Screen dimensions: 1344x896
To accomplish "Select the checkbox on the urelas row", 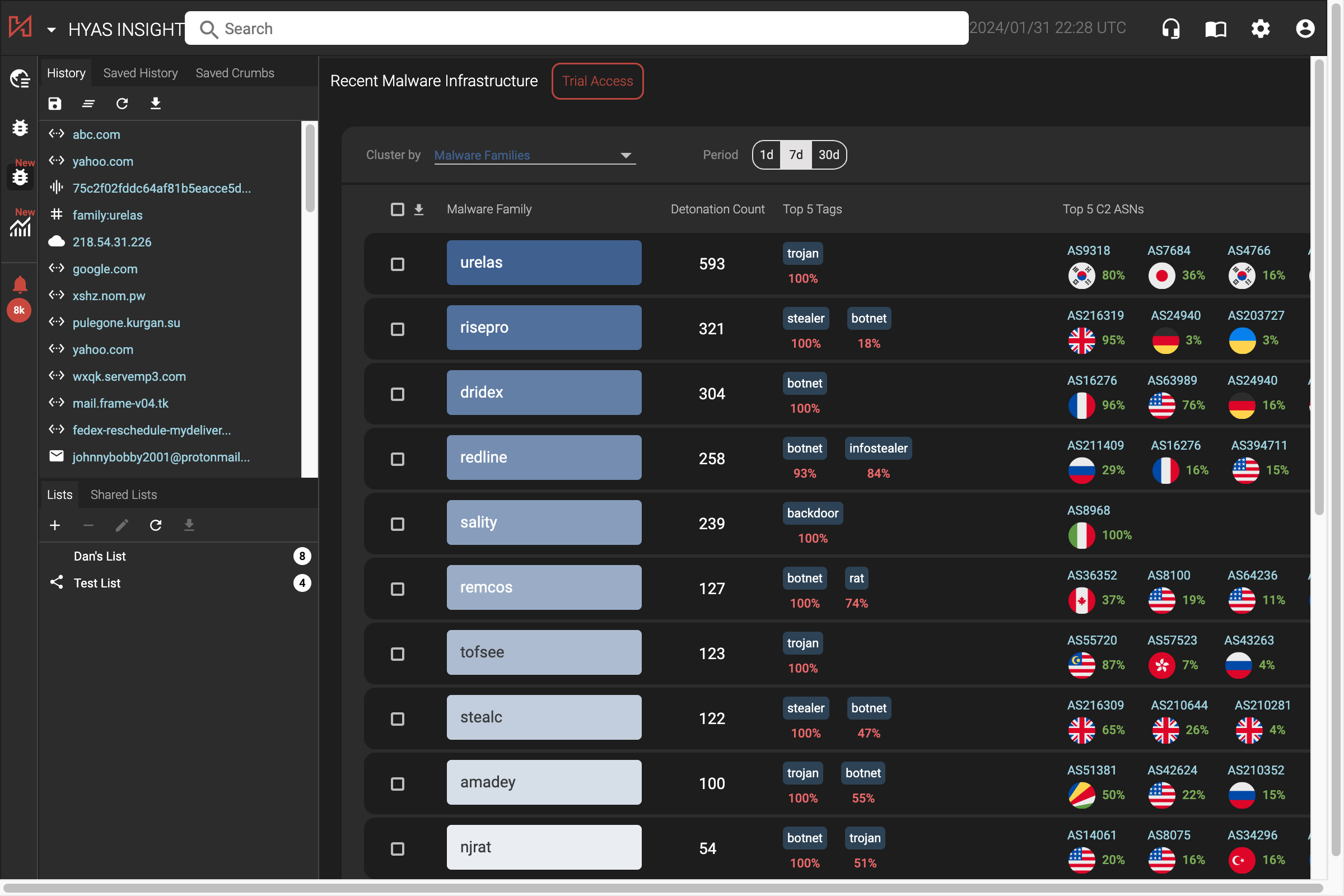I will 397,264.
